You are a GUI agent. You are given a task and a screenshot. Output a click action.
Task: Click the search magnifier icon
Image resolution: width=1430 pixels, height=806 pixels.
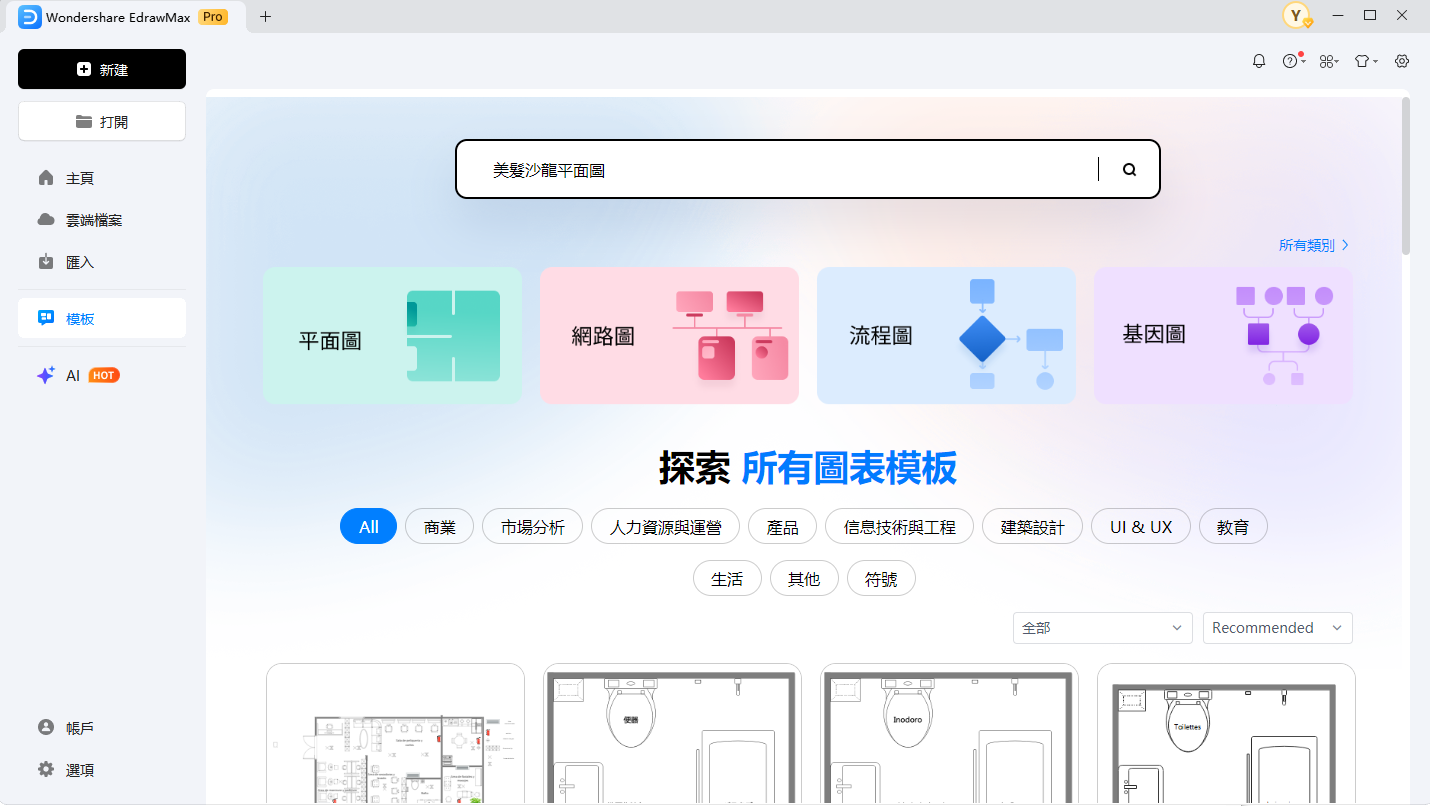coord(1129,169)
